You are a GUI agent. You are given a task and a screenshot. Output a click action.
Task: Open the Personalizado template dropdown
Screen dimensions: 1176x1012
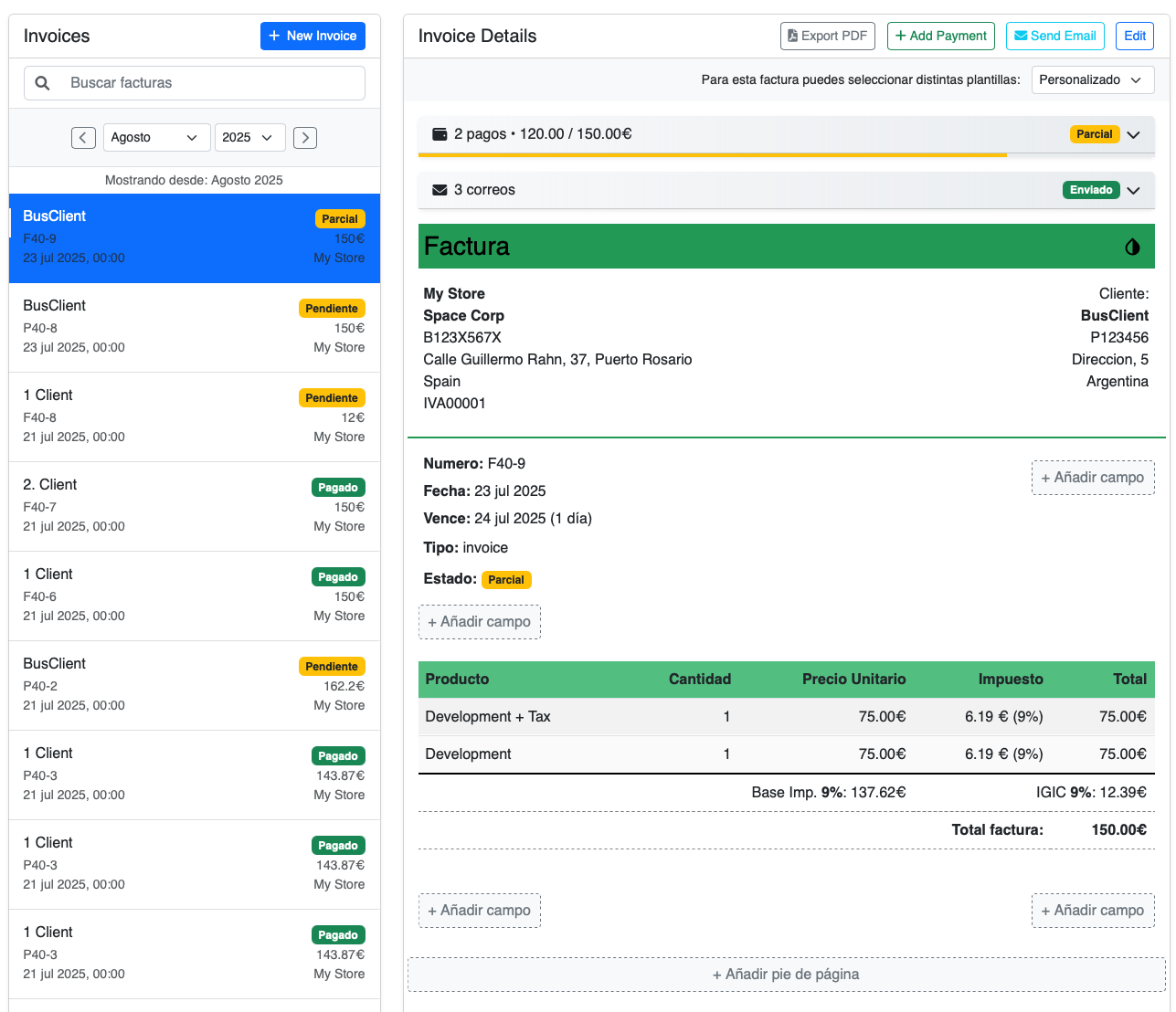pos(1092,80)
